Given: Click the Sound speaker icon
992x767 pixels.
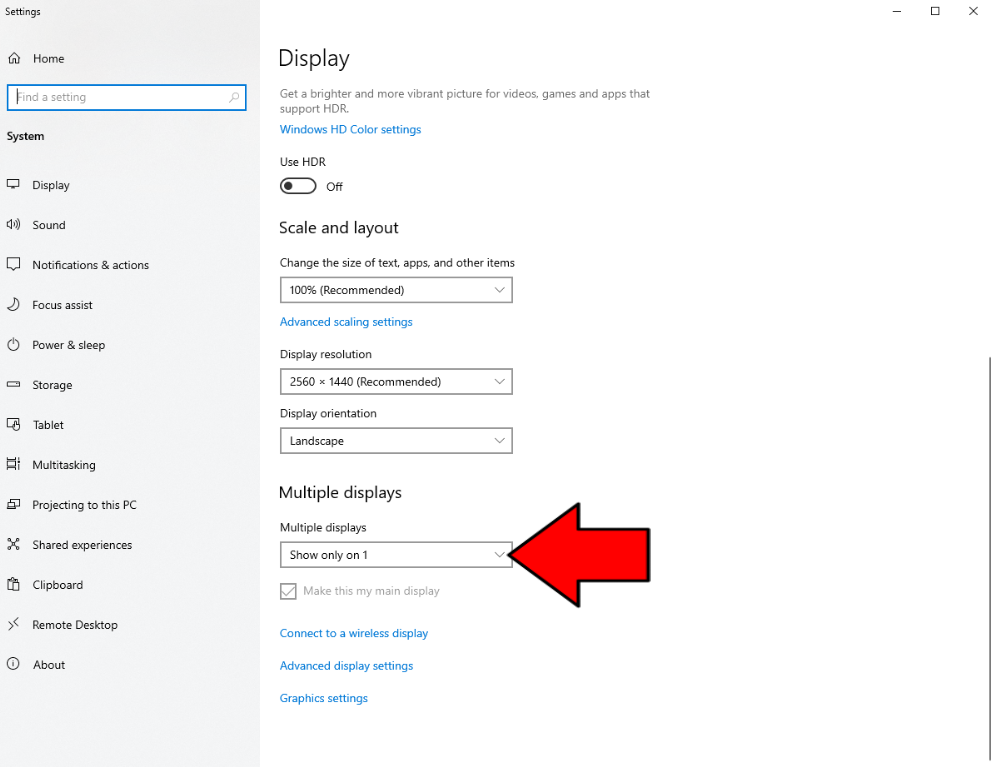Looking at the screenshot, I should point(13,224).
